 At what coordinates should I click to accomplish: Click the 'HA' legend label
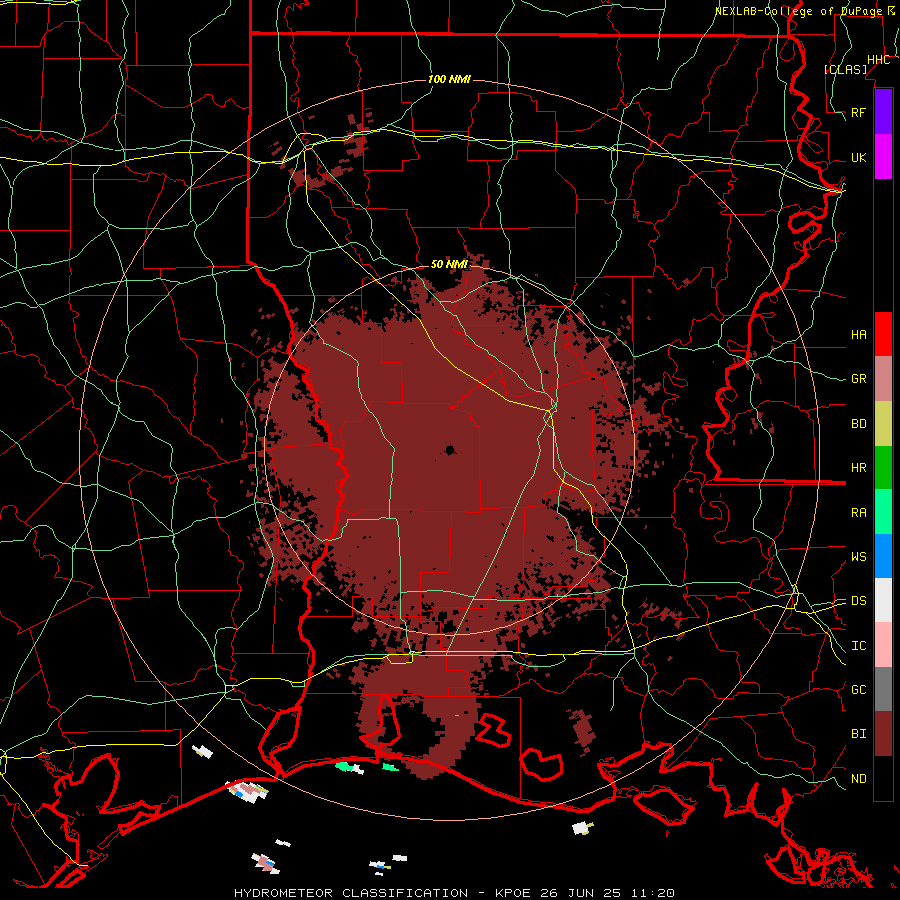(x=859, y=335)
